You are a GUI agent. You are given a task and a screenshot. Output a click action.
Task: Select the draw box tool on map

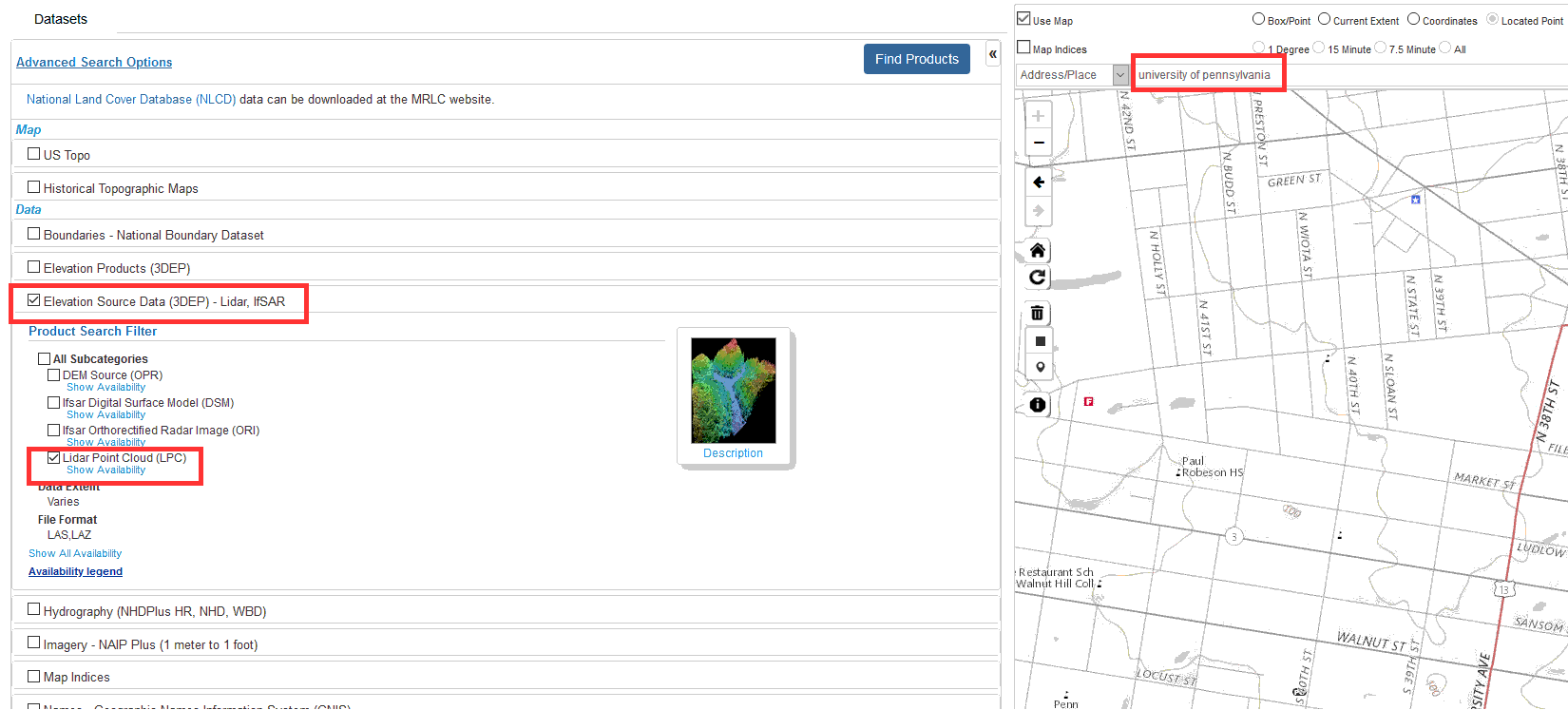tap(1040, 341)
